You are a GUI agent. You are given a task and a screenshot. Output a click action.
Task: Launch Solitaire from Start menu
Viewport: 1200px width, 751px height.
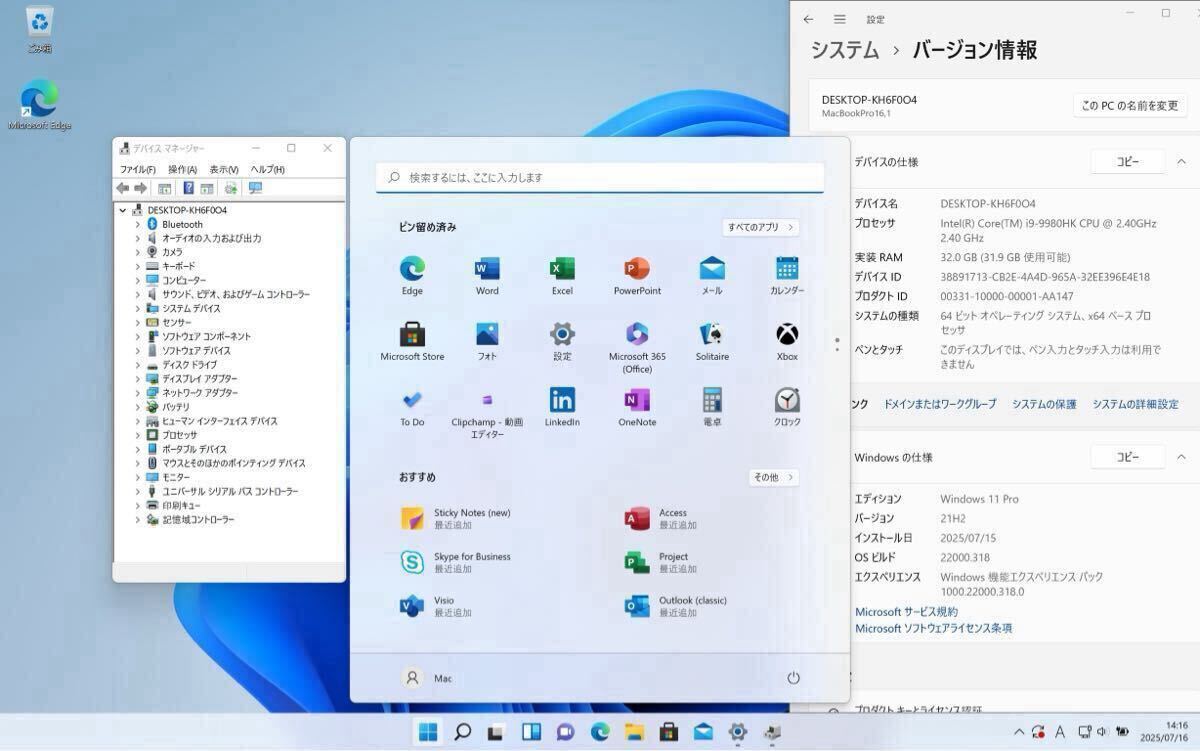[712, 342]
